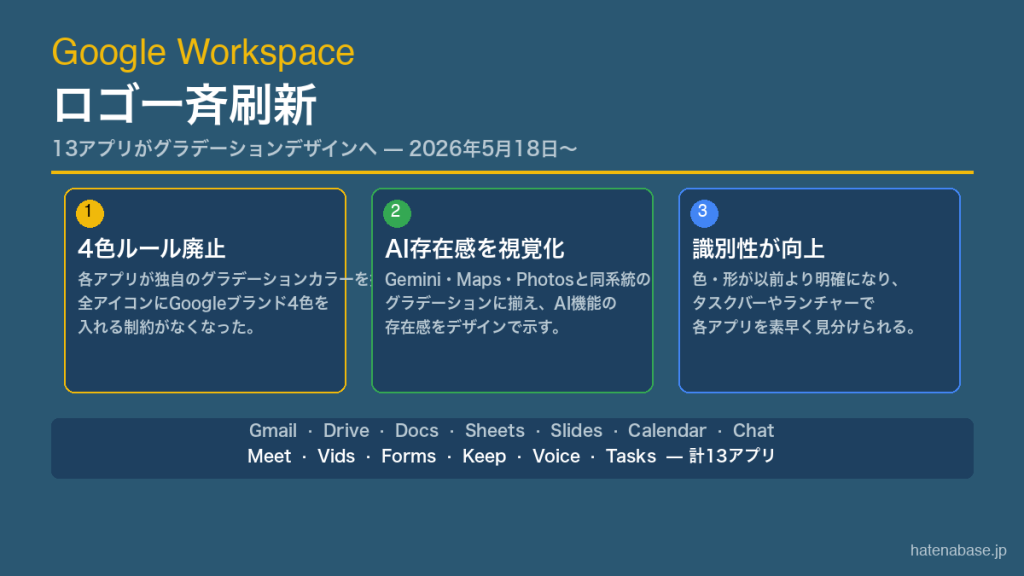
Task: Click the line "全アイコンにGoogleブランド4色を"
Action: 203,303
